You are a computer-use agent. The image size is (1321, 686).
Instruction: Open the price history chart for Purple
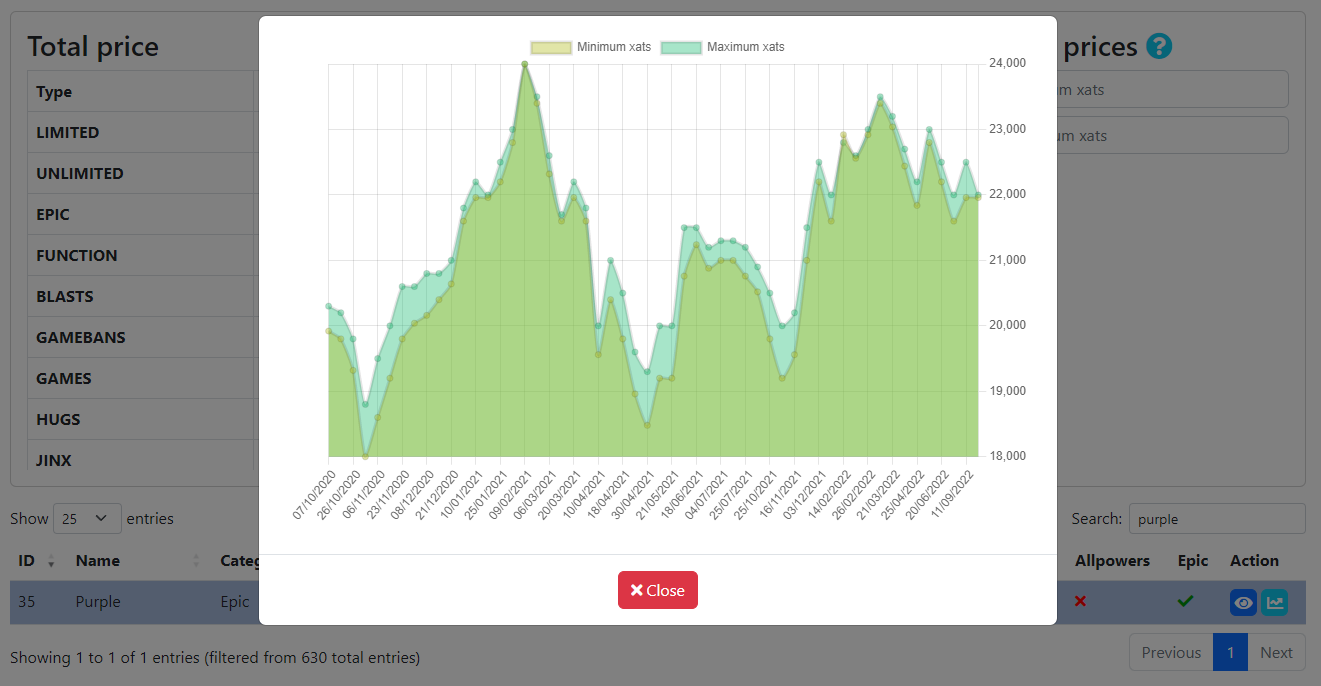coord(1275,602)
